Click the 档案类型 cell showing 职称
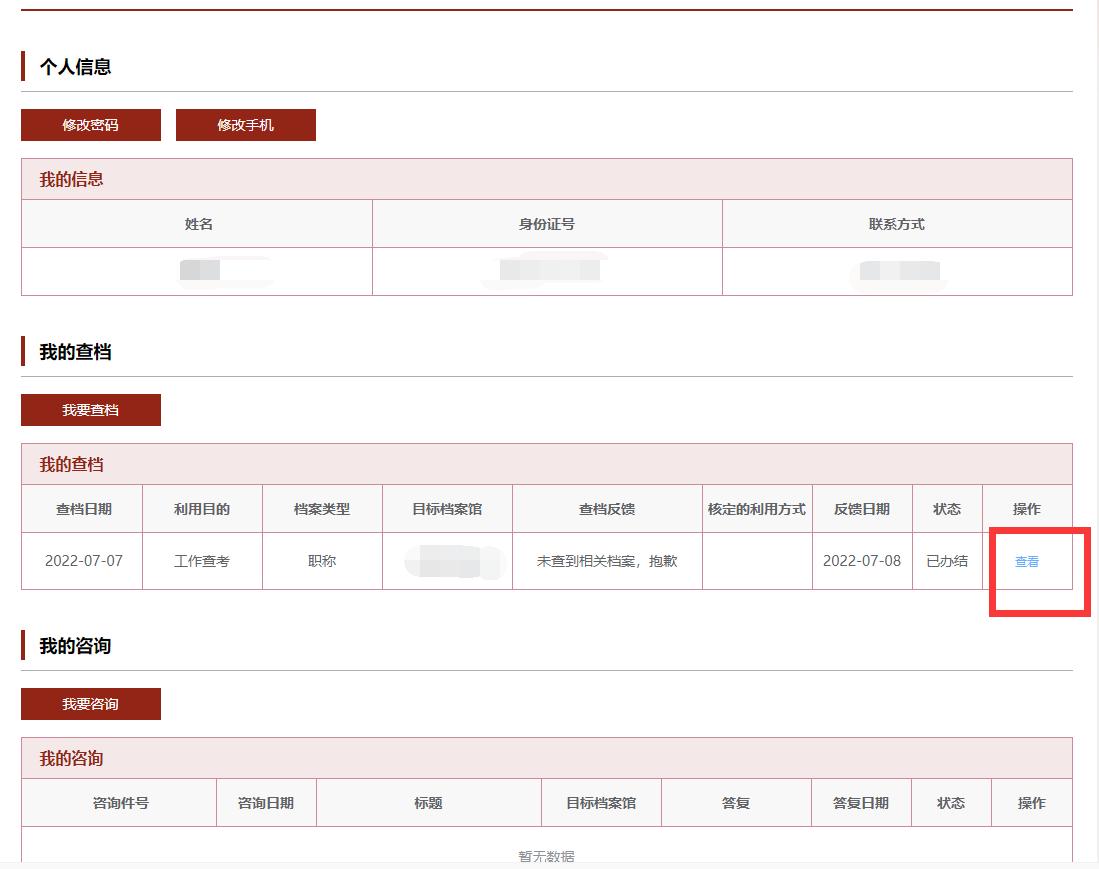This screenshot has width=1099, height=869. [x=321, y=561]
